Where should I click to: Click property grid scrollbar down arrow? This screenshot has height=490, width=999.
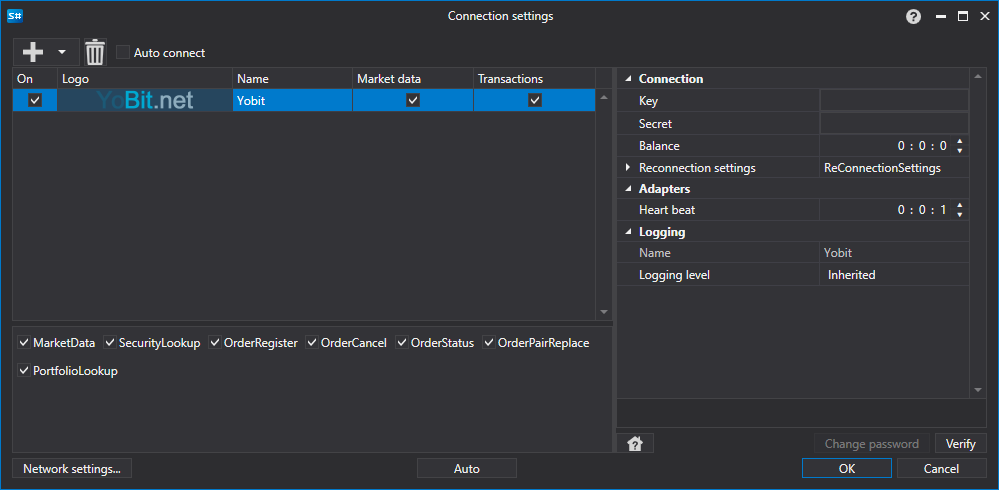(977, 389)
